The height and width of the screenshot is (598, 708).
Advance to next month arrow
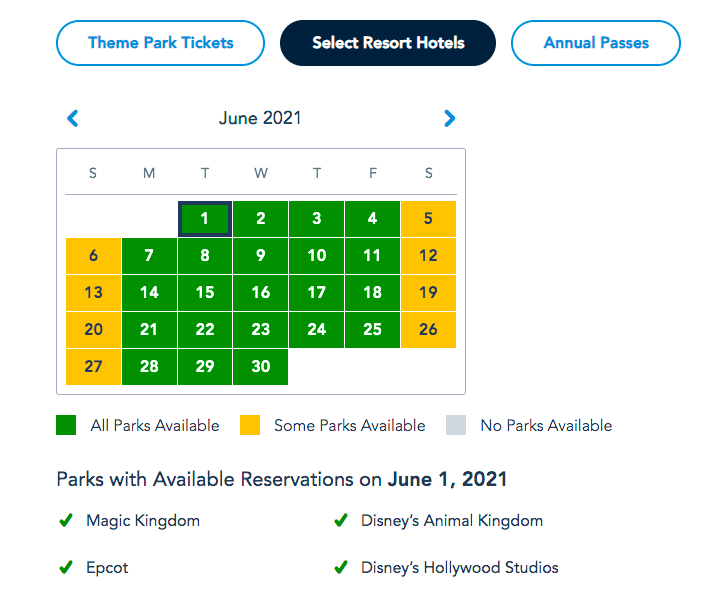(x=449, y=118)
